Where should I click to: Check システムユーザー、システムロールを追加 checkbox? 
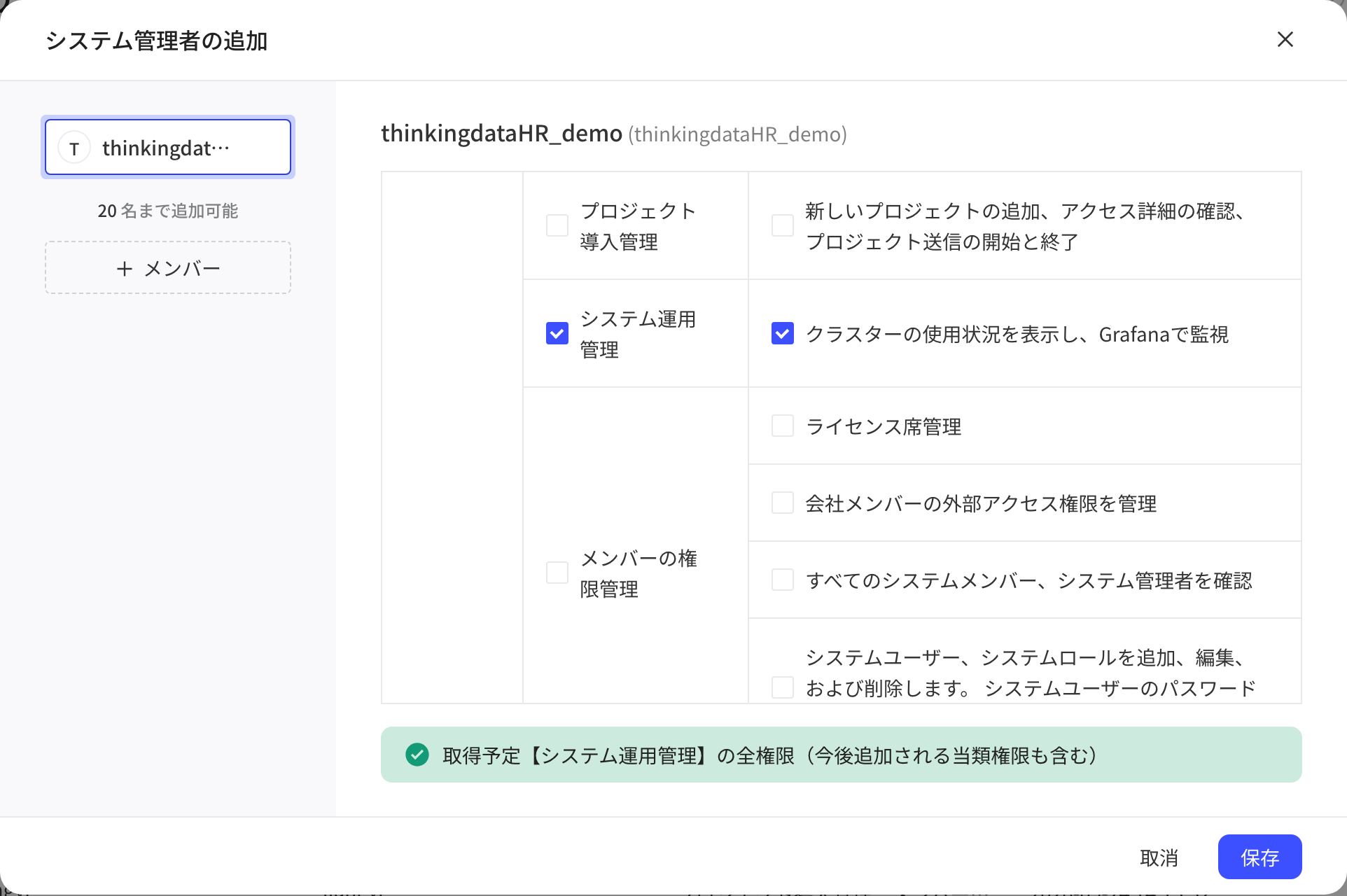tap(782, 687)
